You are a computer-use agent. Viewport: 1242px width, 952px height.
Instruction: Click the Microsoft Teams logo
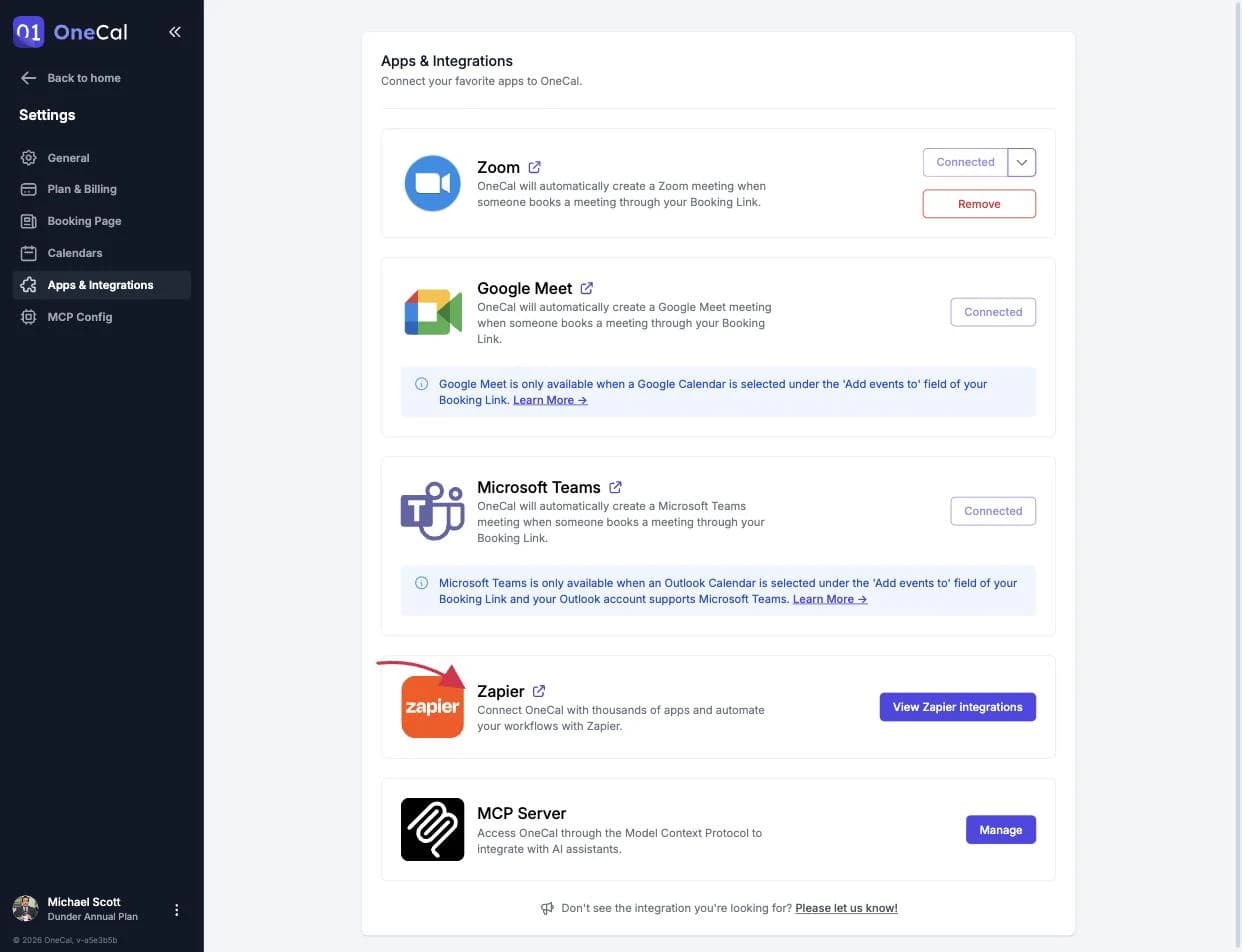(x=433, y=511)
